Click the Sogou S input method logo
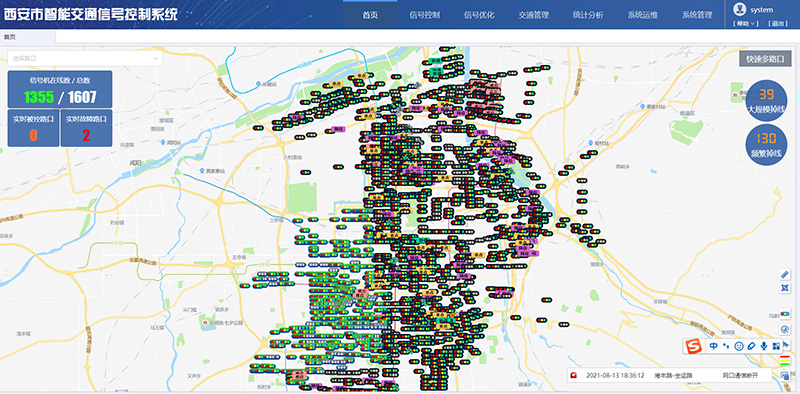Image resolution: width=800 pixels, height=394 pixels. click(x=693, y=346)
